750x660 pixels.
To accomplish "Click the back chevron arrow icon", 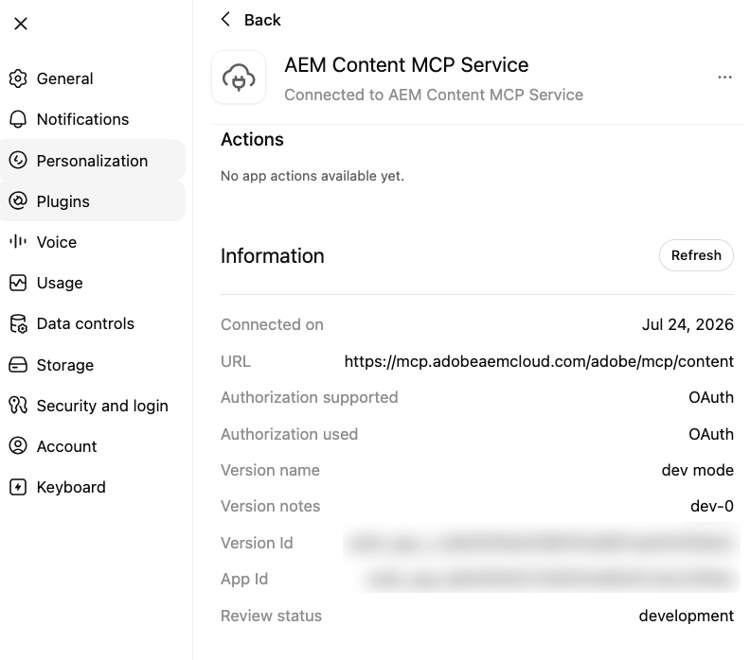I will [x=226, y=20].
